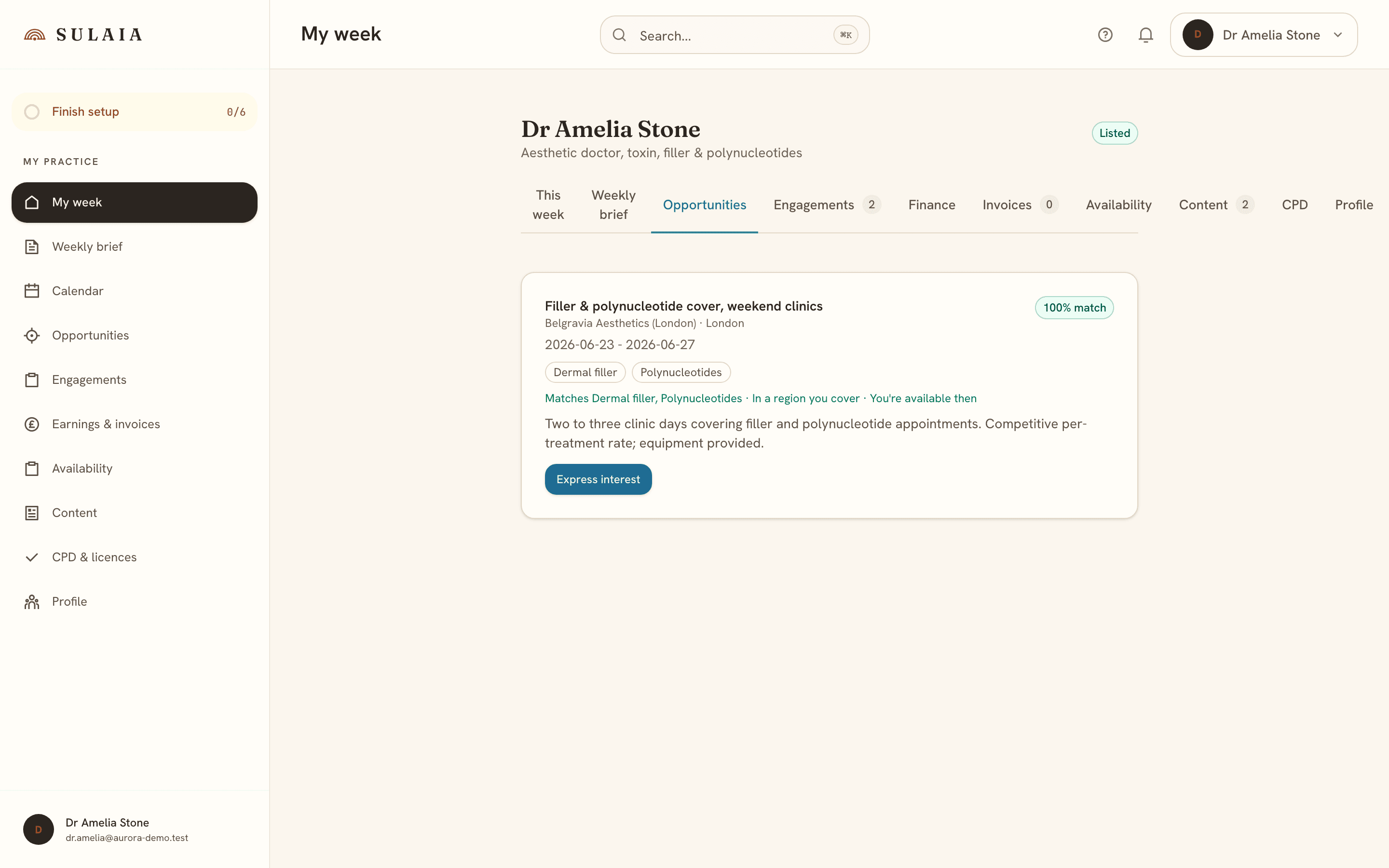This screenshot has width=1389, height=868.
Task: Select the Profile people icon in sidebar
Action: click(32, 602)
